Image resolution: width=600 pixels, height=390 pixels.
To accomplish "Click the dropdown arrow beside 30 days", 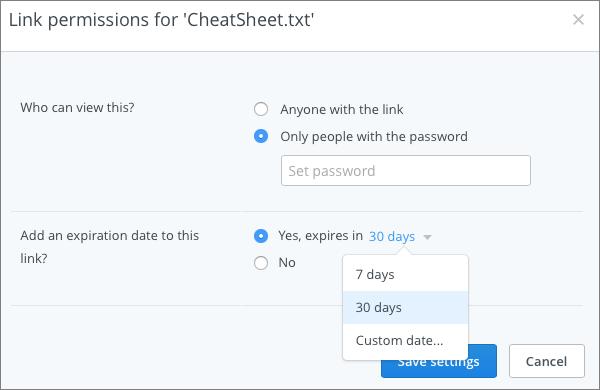I will pyautogui.click(x=427, y=237).
